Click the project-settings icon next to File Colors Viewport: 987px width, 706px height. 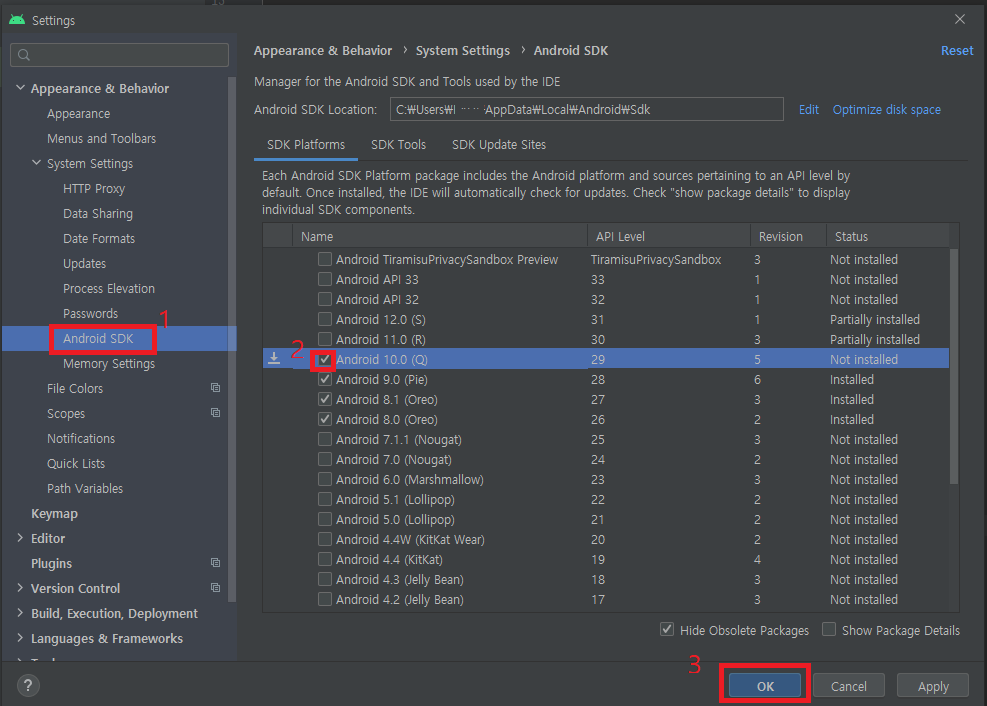(x=214, y=387)
